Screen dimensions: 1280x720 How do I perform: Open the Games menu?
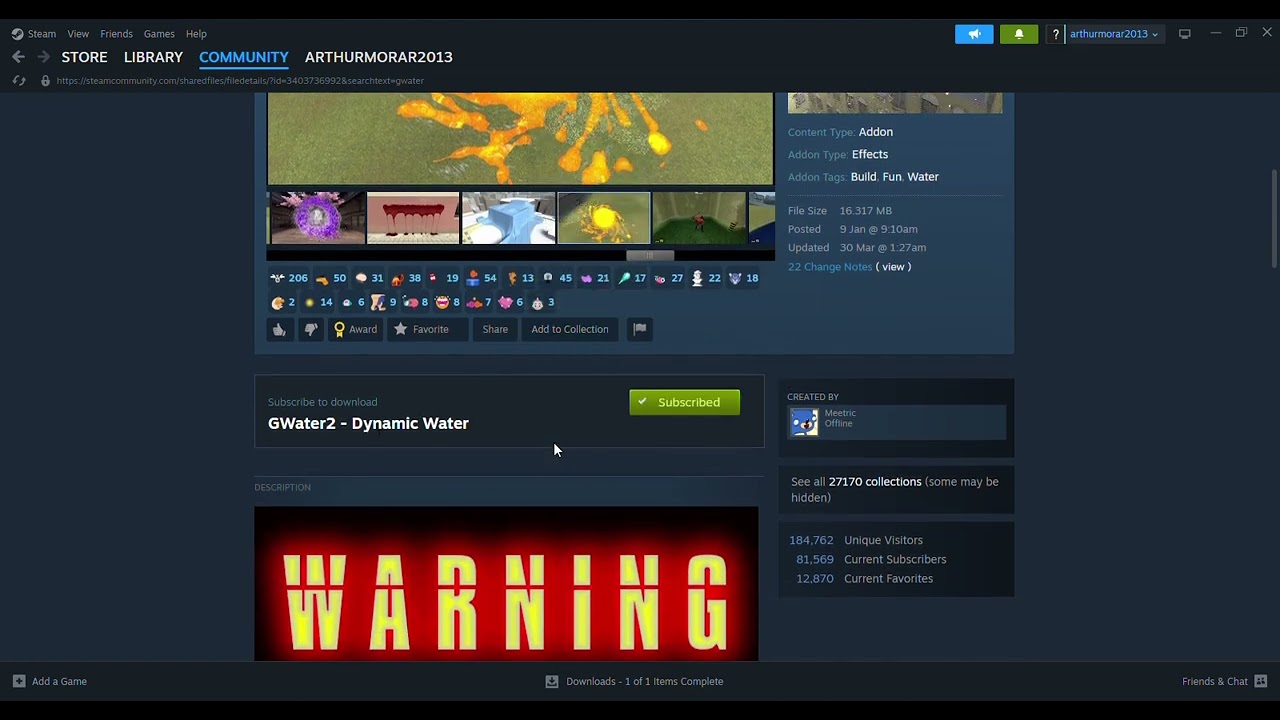point(159,34)
